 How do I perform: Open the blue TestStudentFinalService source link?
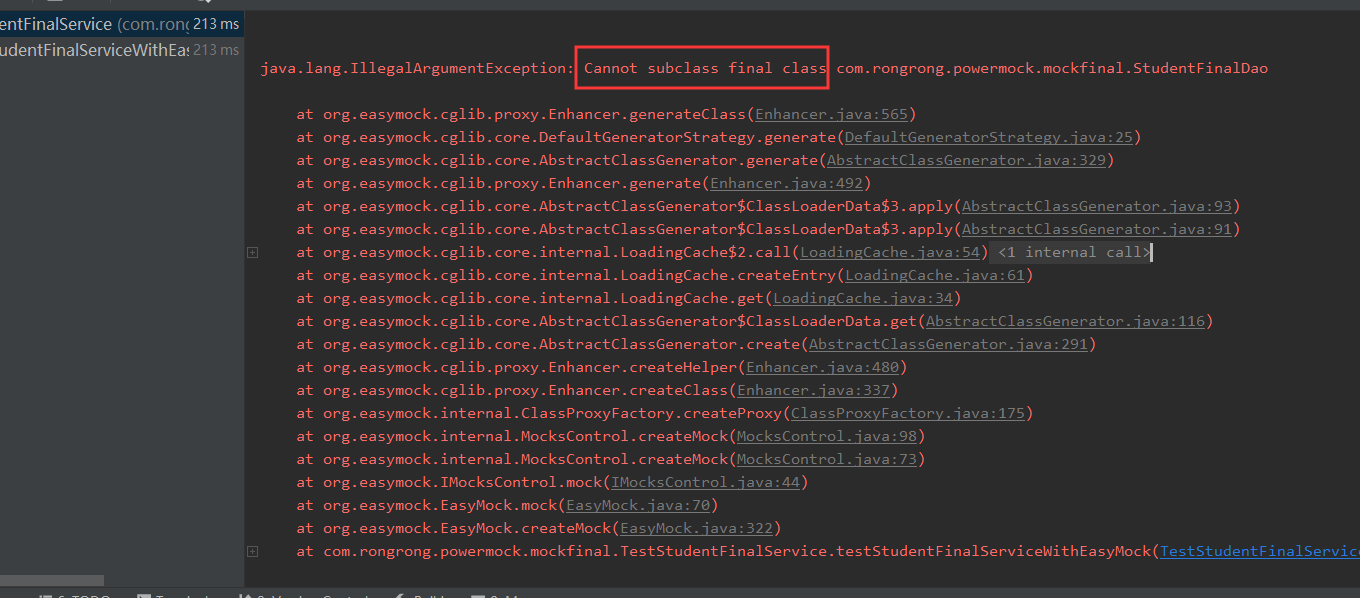(x=1258, y=552)
